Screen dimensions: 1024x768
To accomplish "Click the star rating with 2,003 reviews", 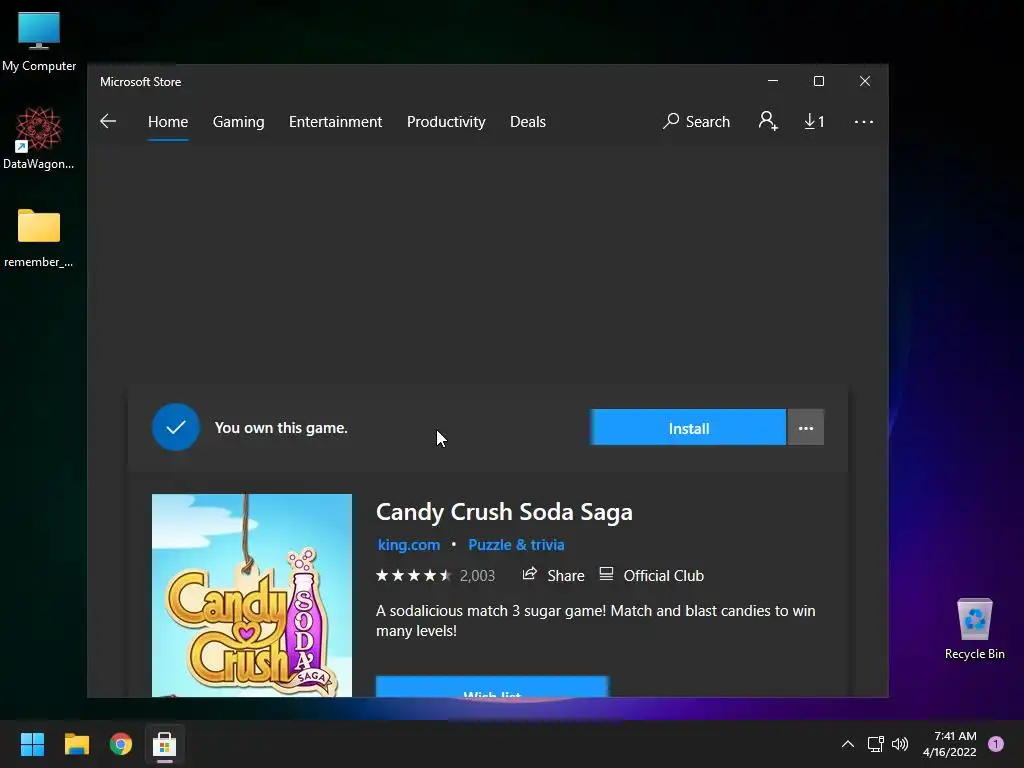I will pos(436,575).
